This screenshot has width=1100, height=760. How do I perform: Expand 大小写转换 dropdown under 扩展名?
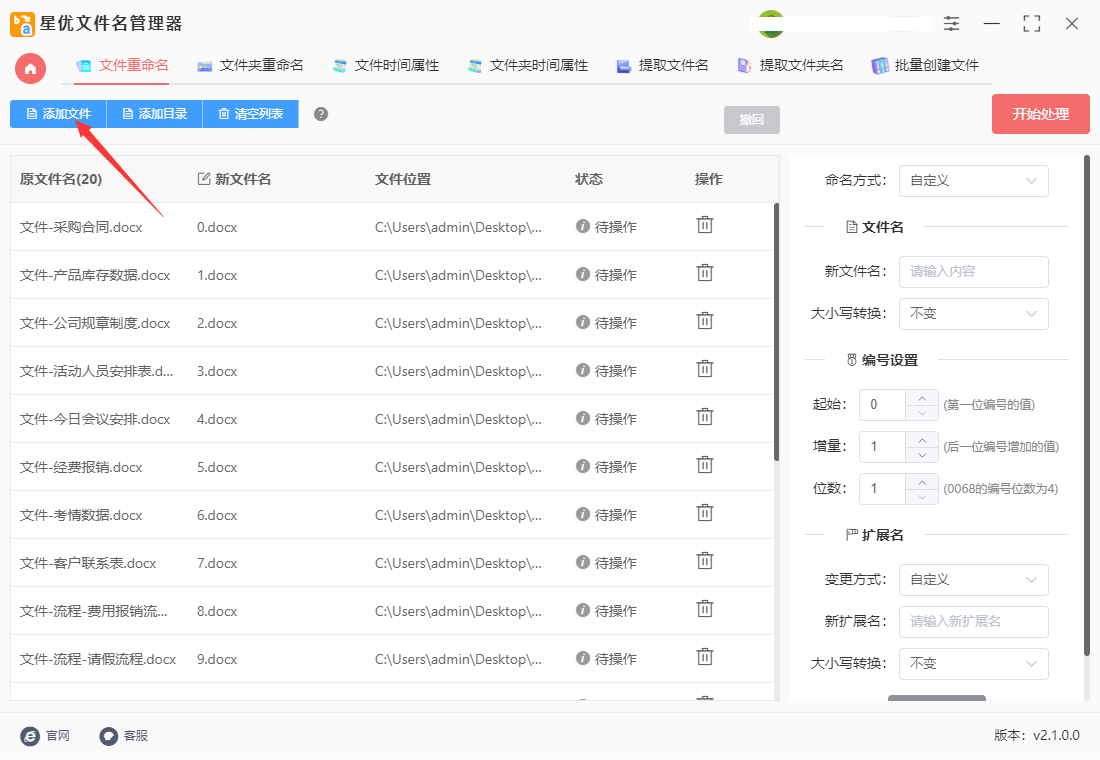click(973, 663)
